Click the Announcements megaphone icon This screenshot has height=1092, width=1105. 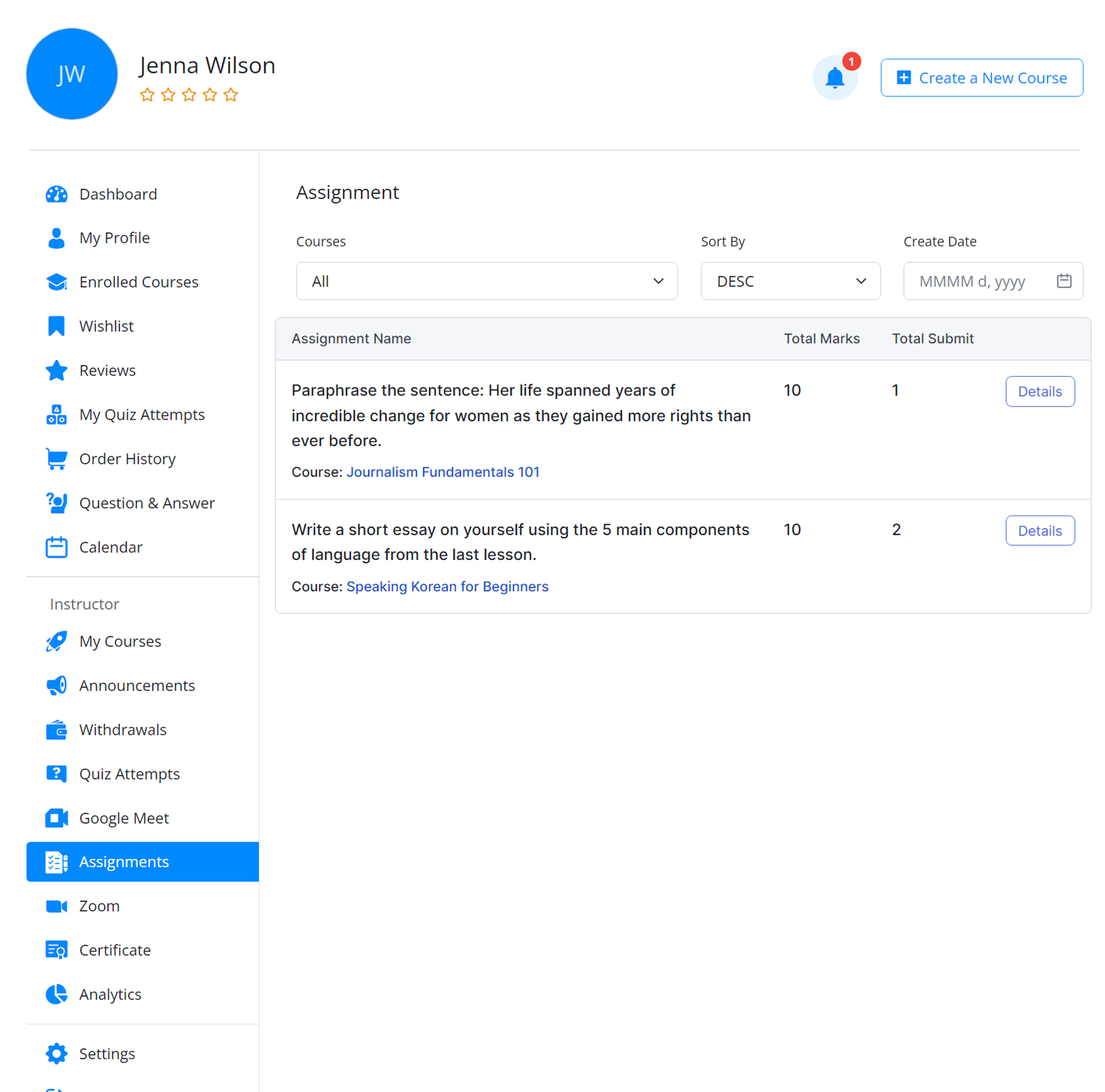tap(56, 685)
